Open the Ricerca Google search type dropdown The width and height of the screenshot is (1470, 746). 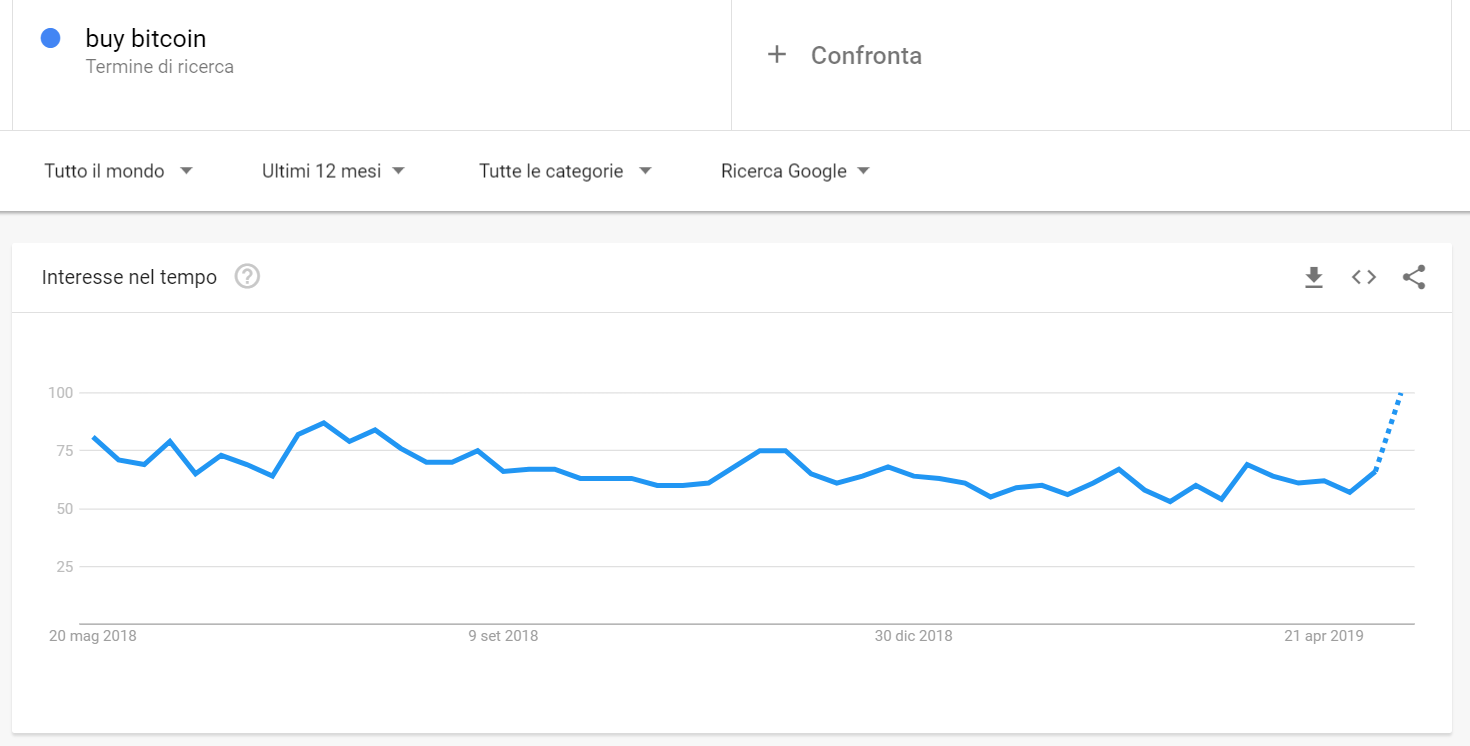795,171
